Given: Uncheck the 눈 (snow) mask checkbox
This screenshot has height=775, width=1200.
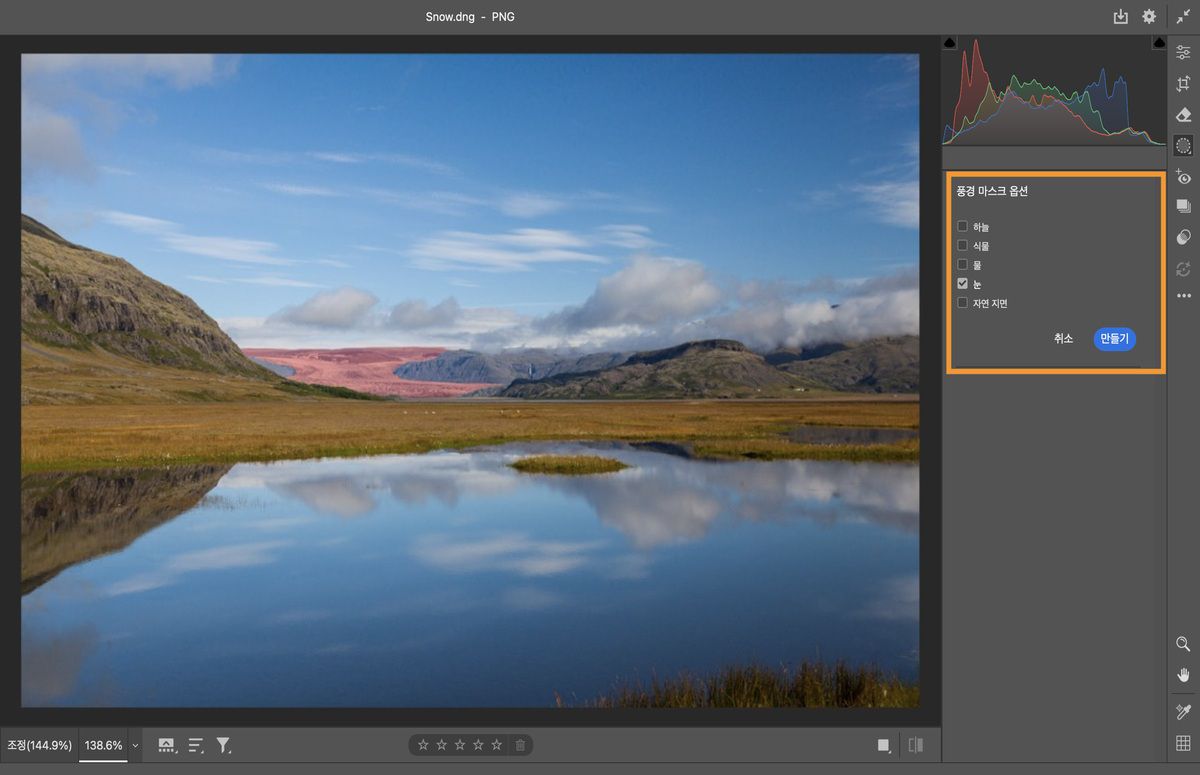Looking at the screenshot, I should 962,283.
